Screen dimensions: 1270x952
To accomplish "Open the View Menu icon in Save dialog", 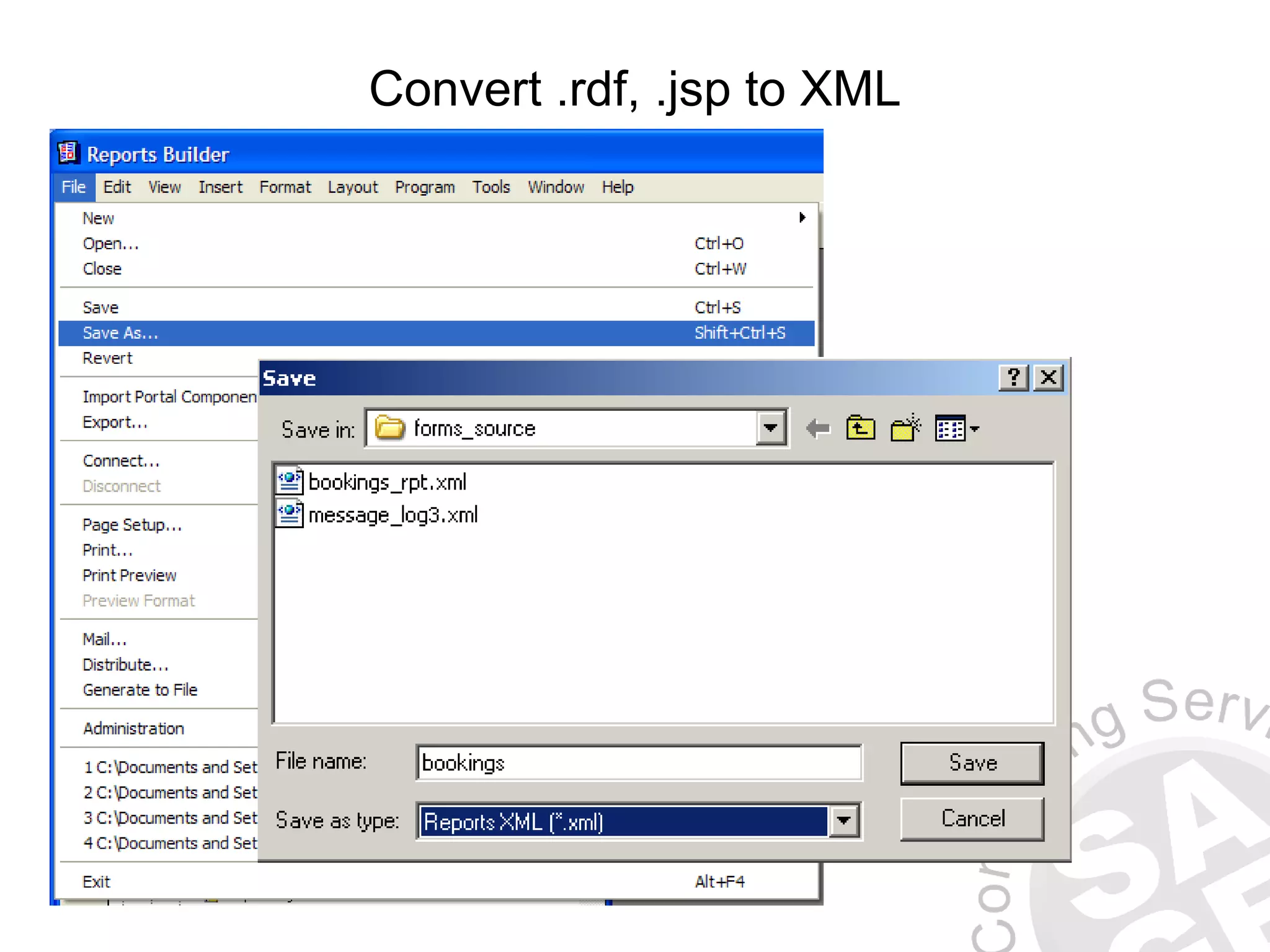I will click(x=956, y=428).
